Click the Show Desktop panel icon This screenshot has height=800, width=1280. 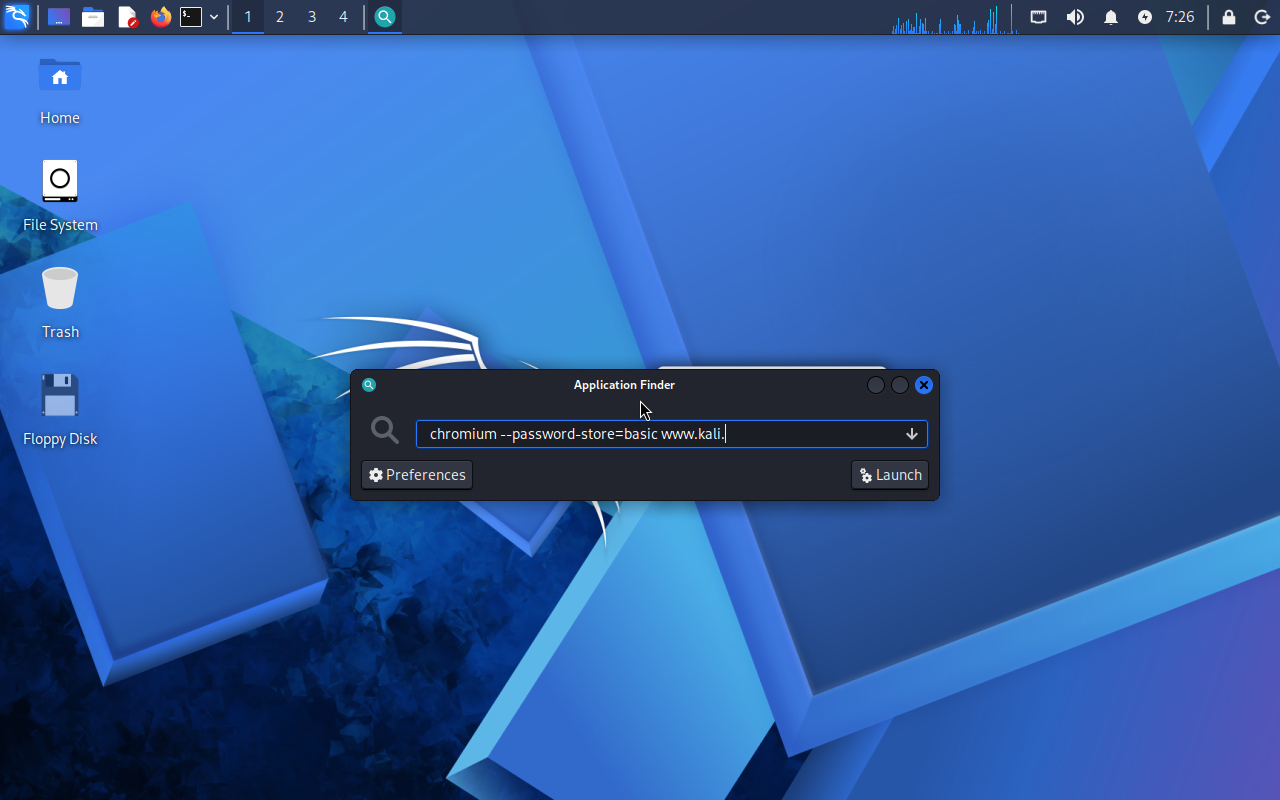click(59, 17)
